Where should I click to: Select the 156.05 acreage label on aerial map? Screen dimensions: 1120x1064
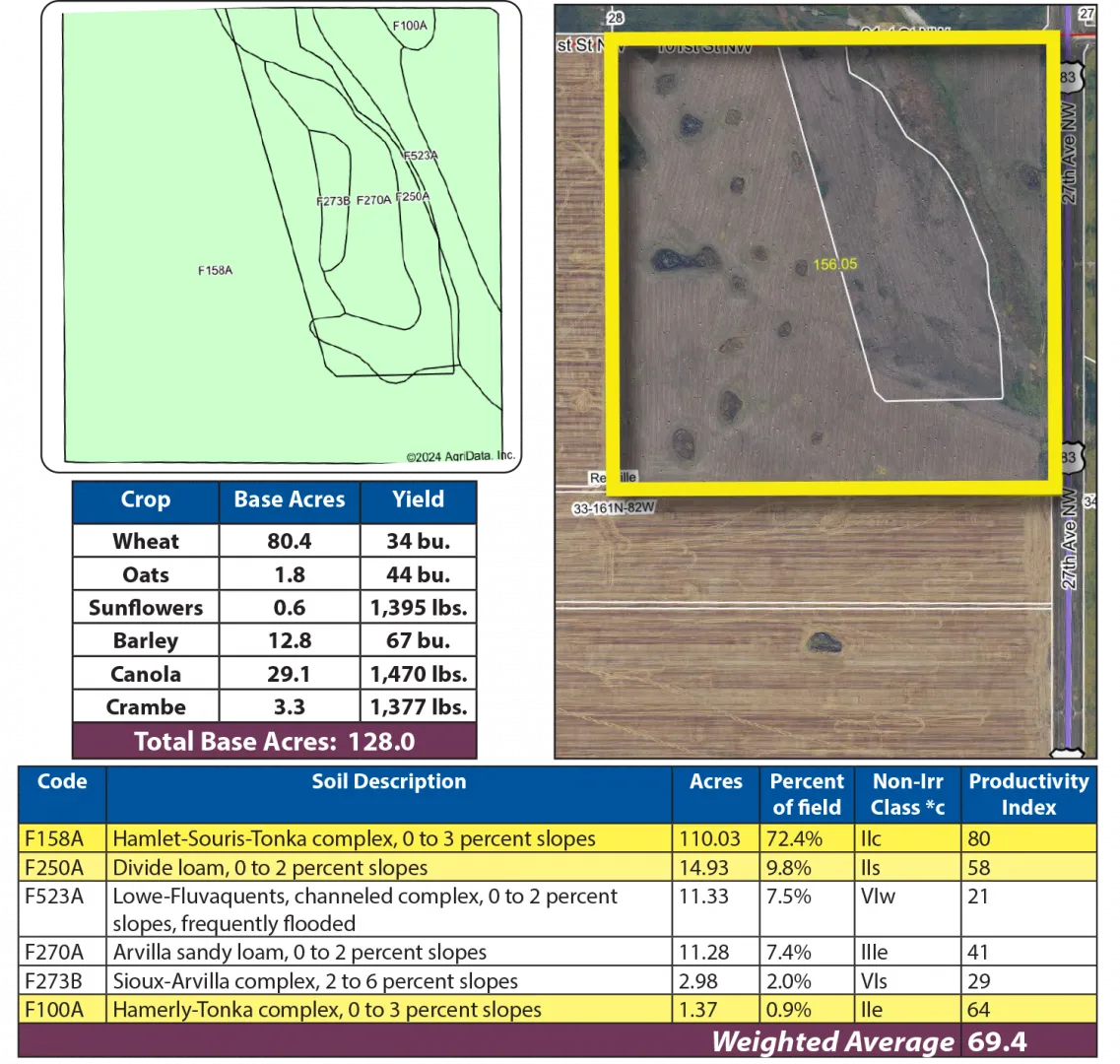(x=834, y=264)
